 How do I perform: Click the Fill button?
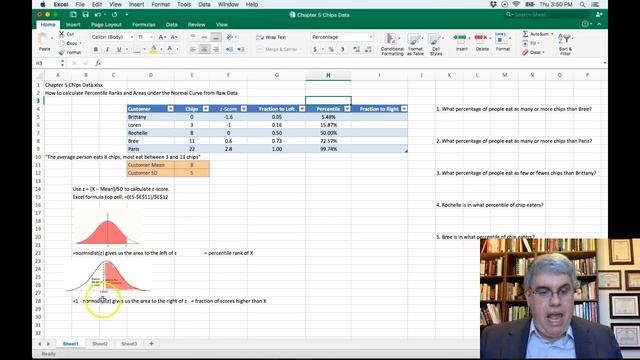[531, 43]
